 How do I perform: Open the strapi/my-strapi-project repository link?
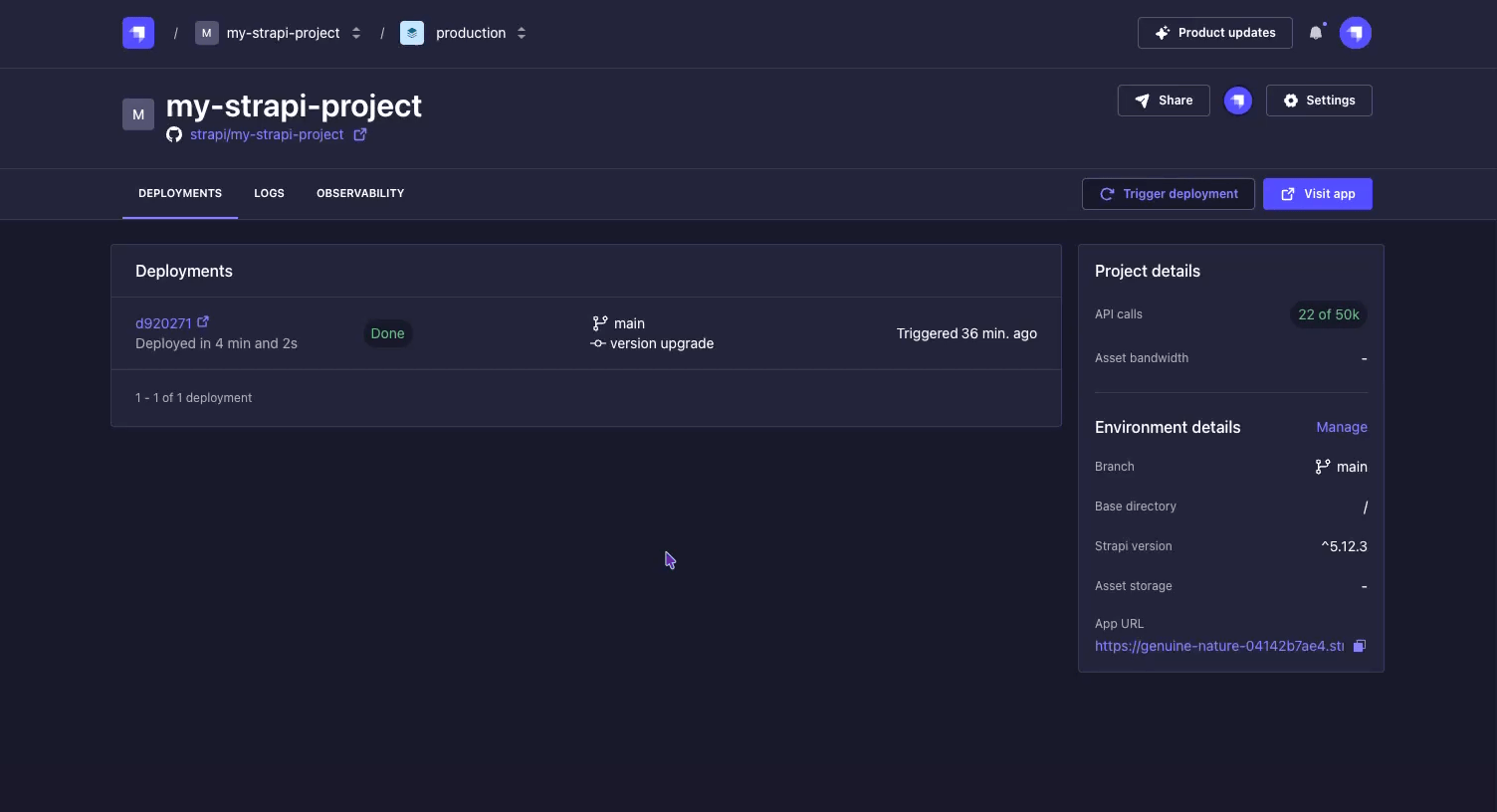267,134
